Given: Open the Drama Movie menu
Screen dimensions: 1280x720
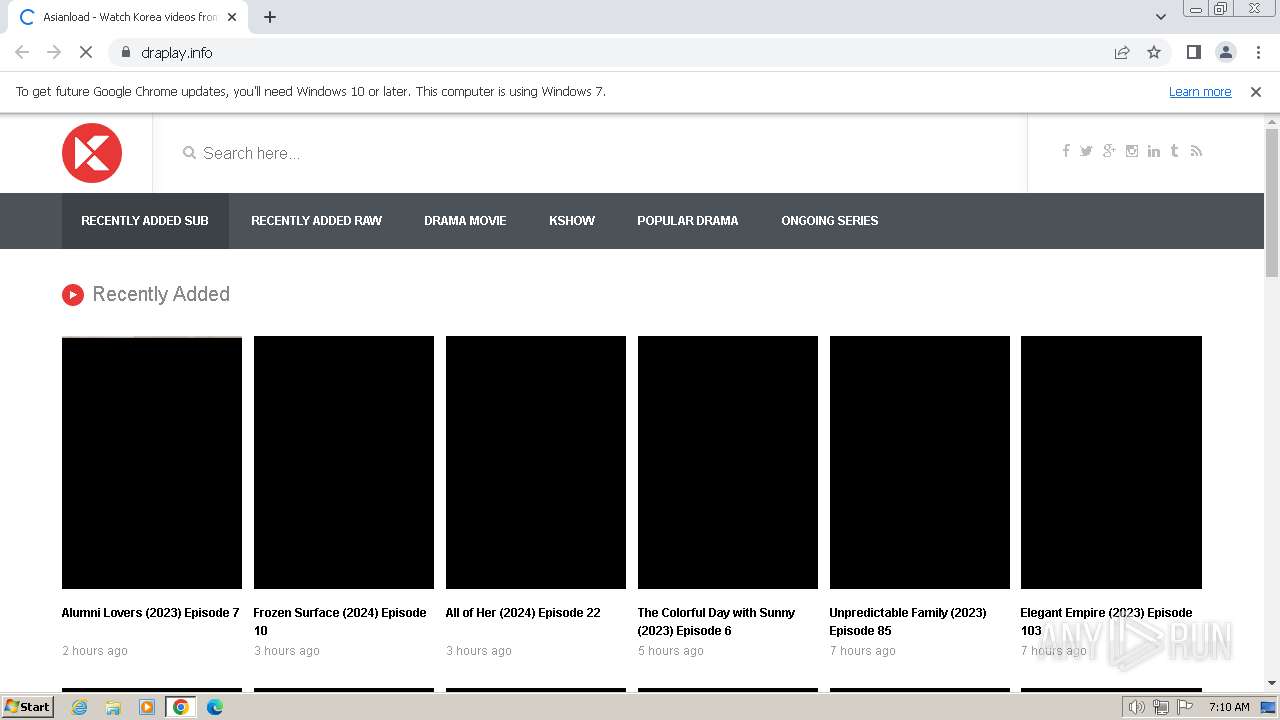Looking at the screenshot, I should pyautogui.click(x=465, y=221).
